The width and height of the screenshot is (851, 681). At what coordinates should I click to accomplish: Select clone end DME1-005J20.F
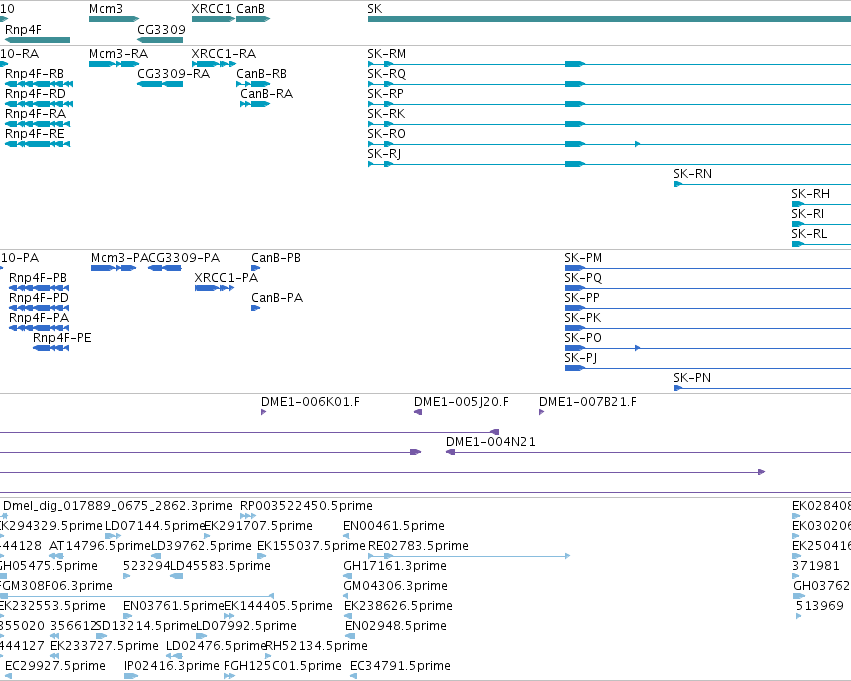click(418, 412)
